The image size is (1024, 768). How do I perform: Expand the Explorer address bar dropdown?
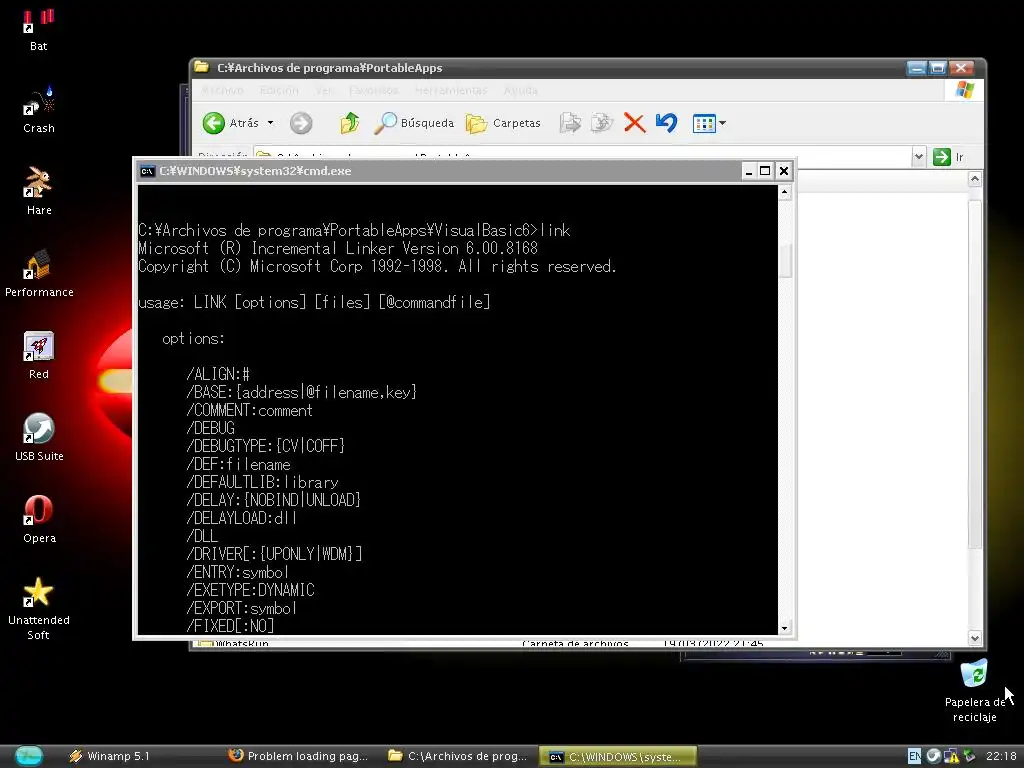(x=918, y=157)
